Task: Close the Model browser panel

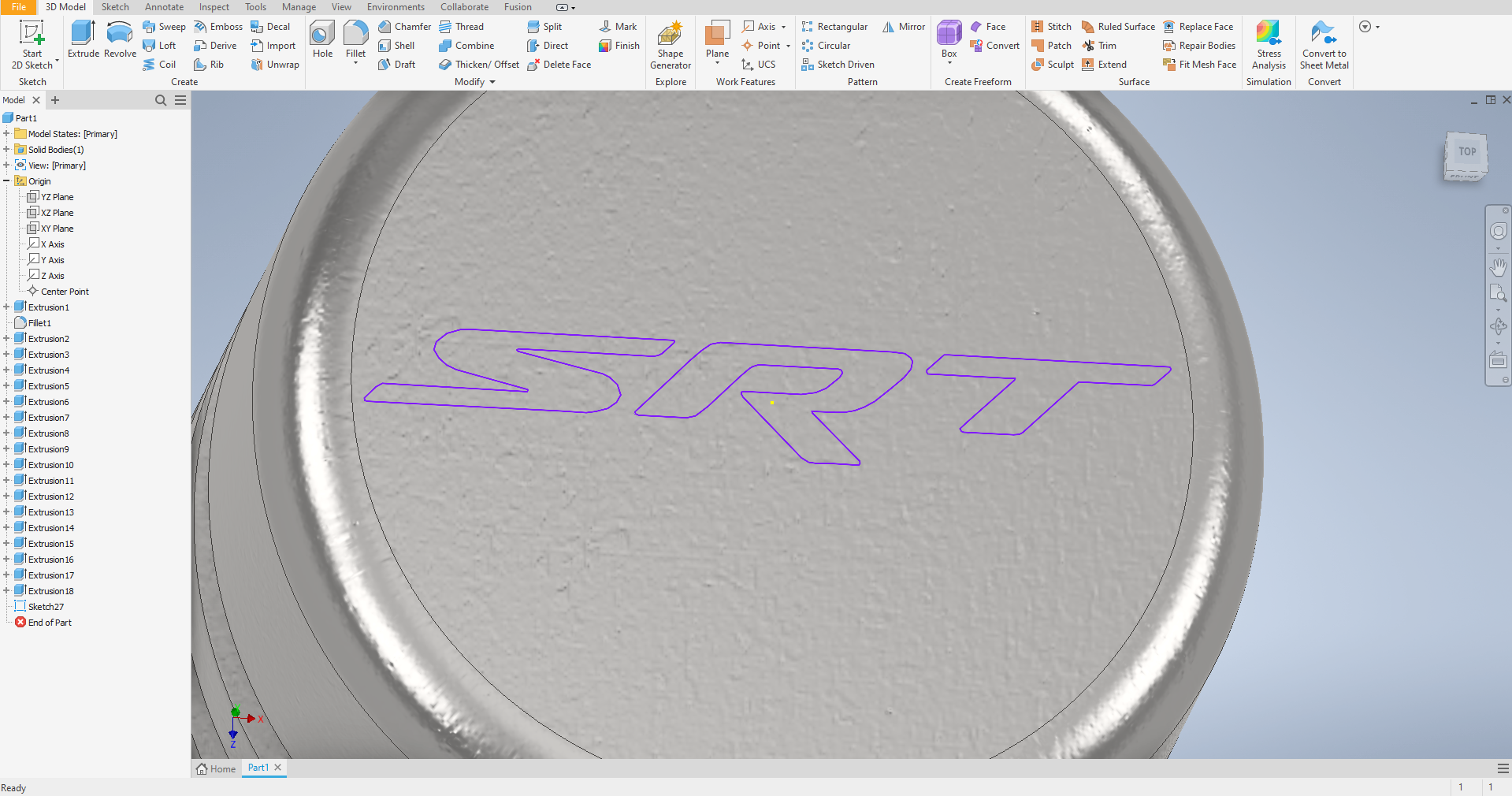Action: point(36,100)
